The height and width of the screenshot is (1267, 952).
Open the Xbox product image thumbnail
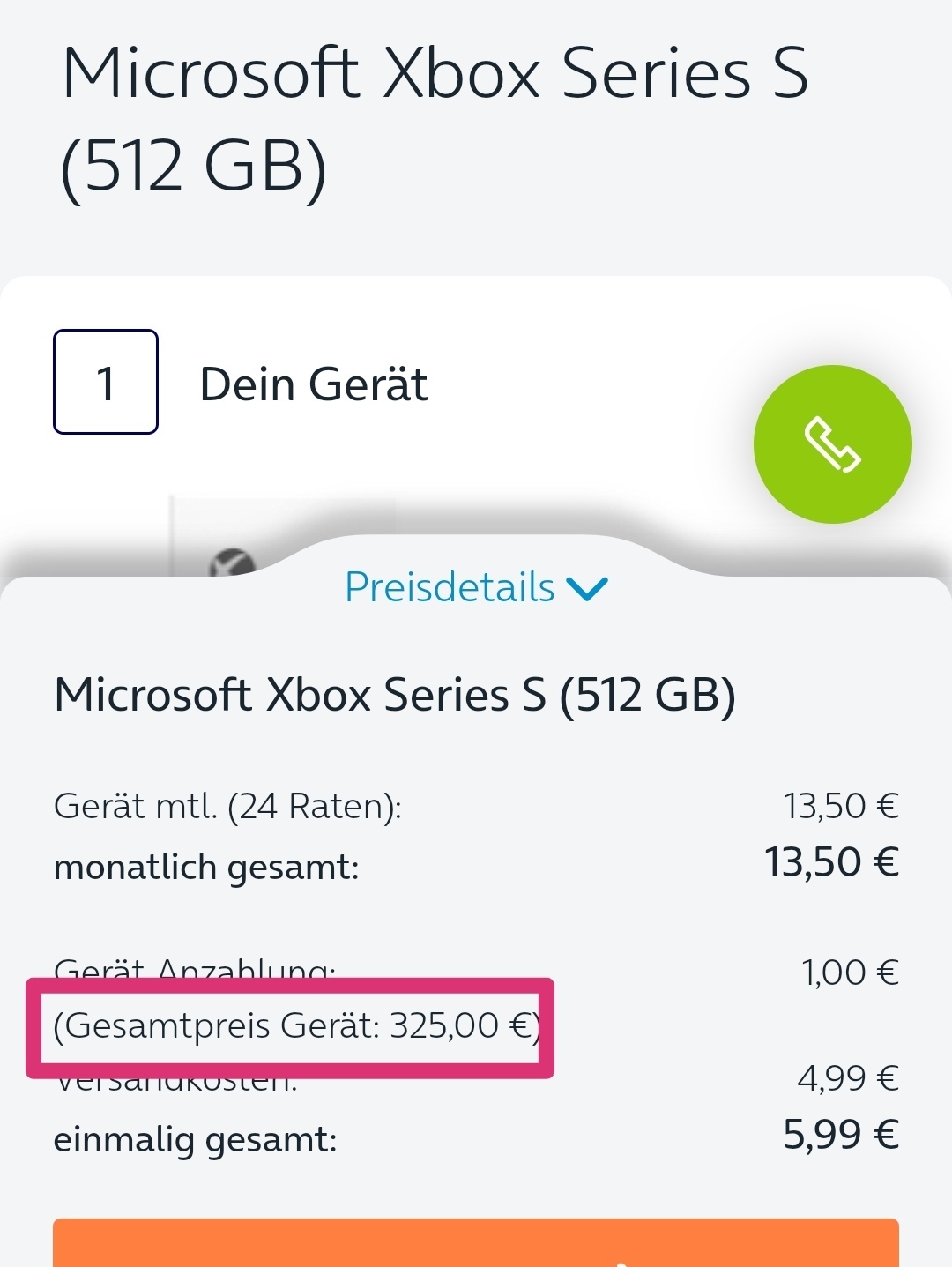282,535
